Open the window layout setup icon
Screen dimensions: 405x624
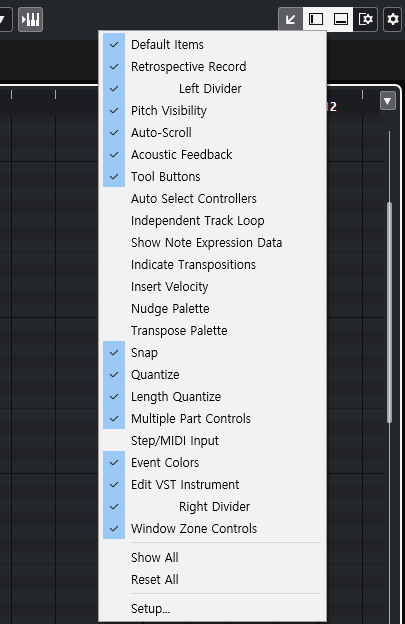tap(365, 19)
